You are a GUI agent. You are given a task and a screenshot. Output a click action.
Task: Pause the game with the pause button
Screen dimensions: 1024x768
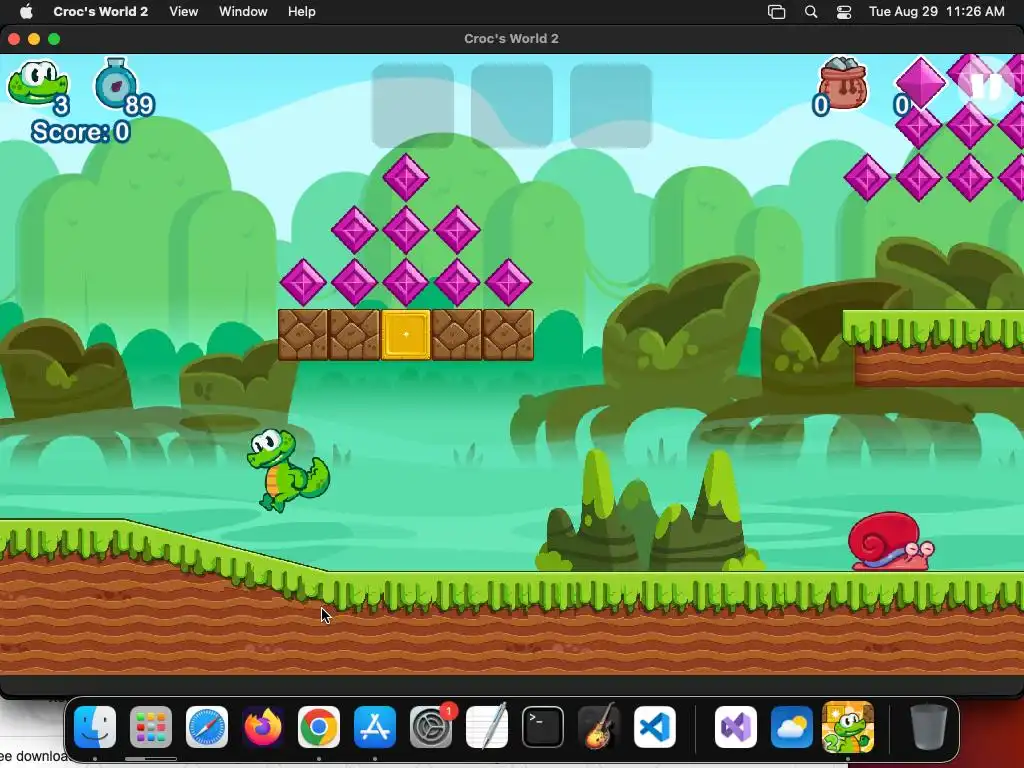[x=985, y=87]
